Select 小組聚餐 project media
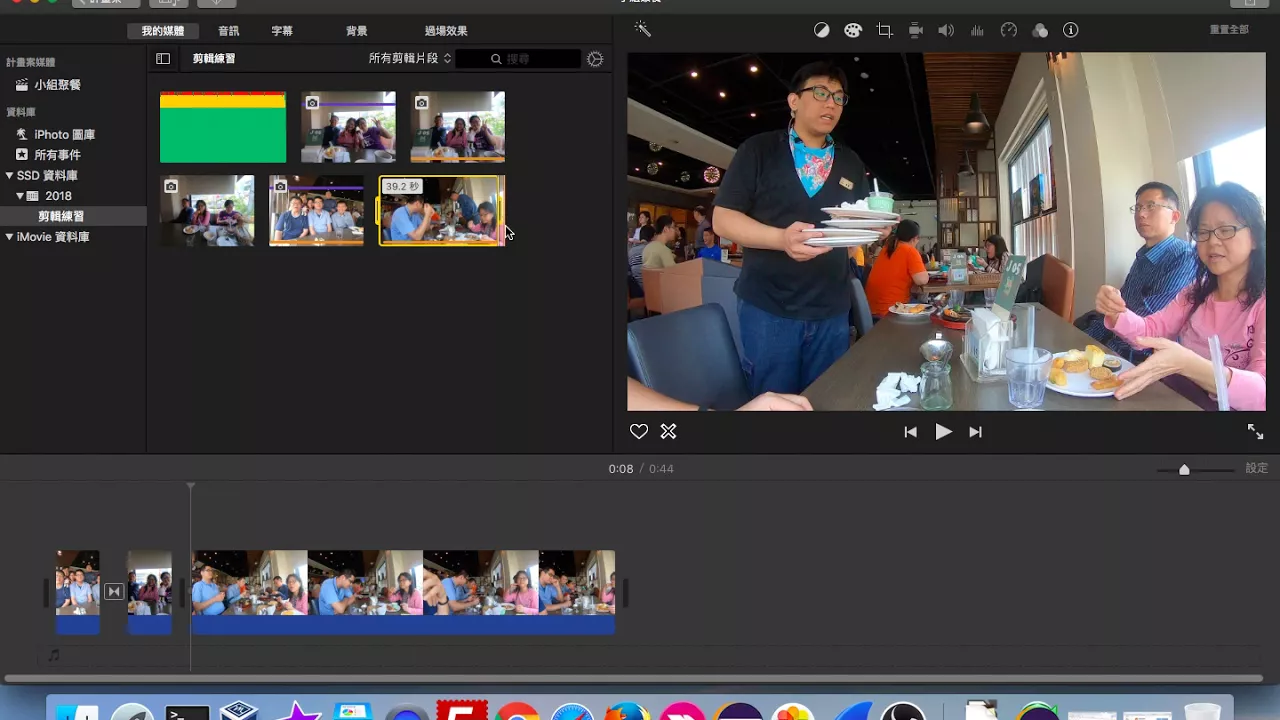Viewport: 1280px width, 720px height. [57, 85]
